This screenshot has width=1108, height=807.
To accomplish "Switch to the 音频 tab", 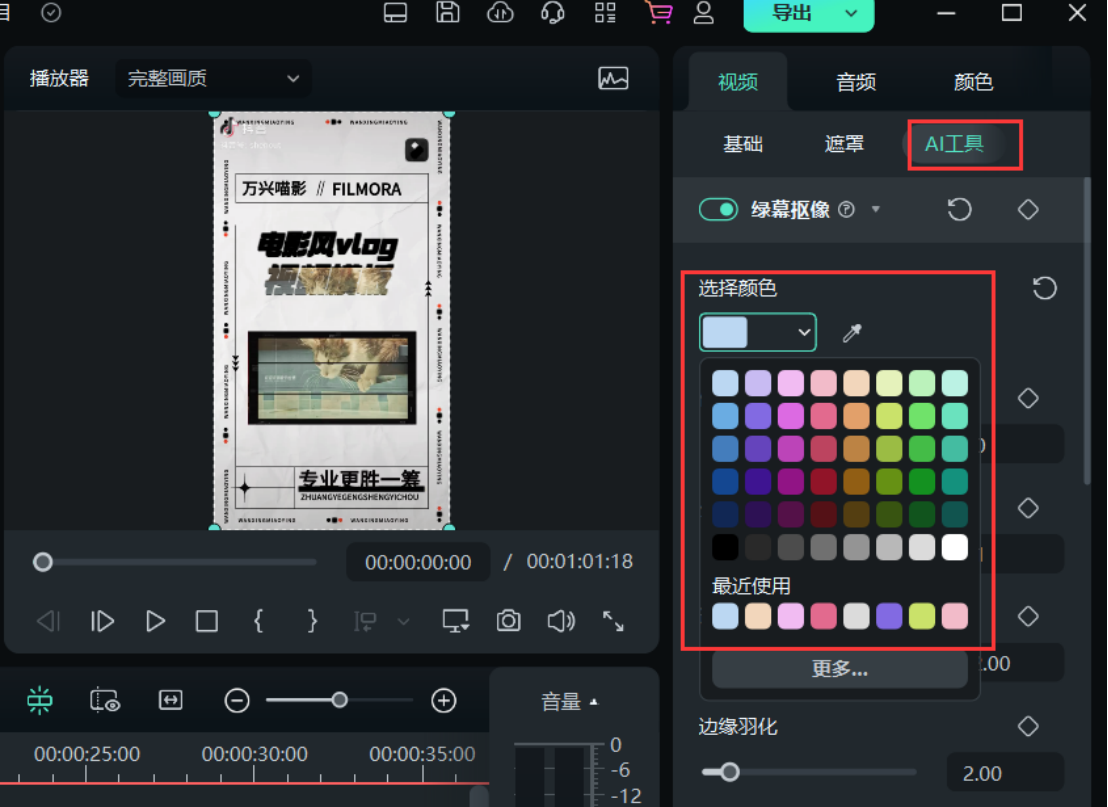I will pyautogui.click(x=856, y=82).
